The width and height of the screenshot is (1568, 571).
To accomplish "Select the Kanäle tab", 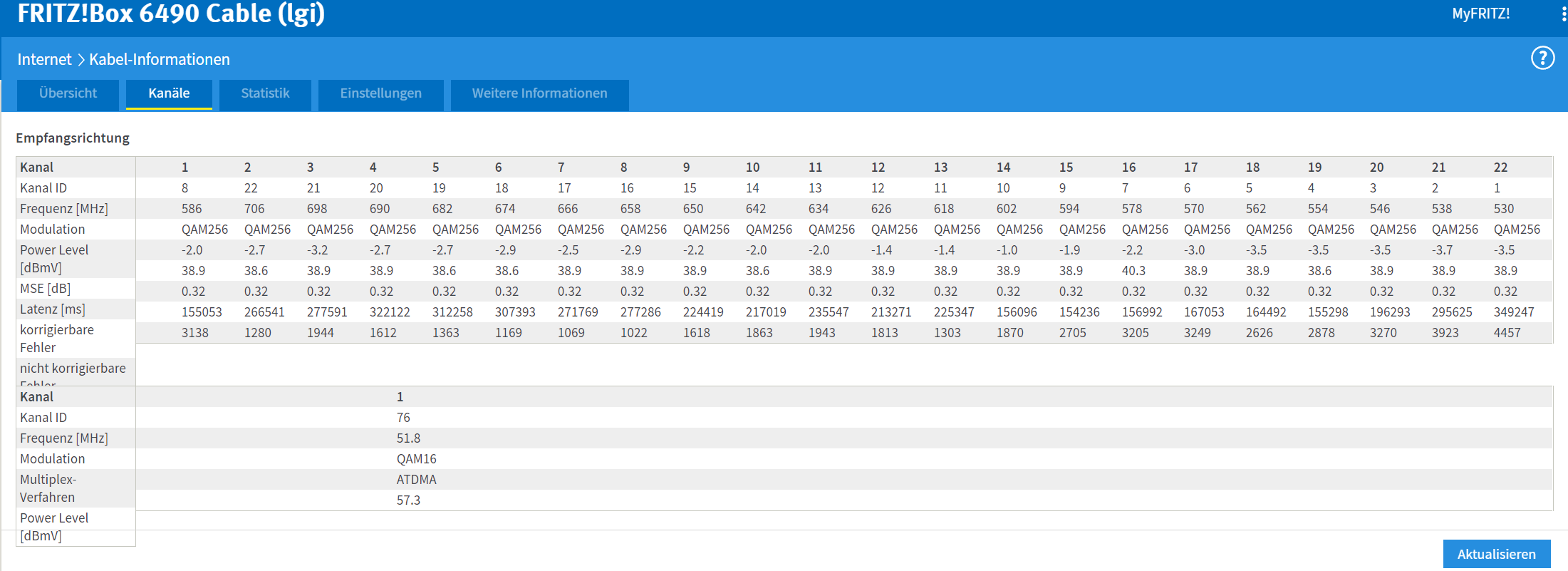I will pyautogui.click(x=169, y=93).
